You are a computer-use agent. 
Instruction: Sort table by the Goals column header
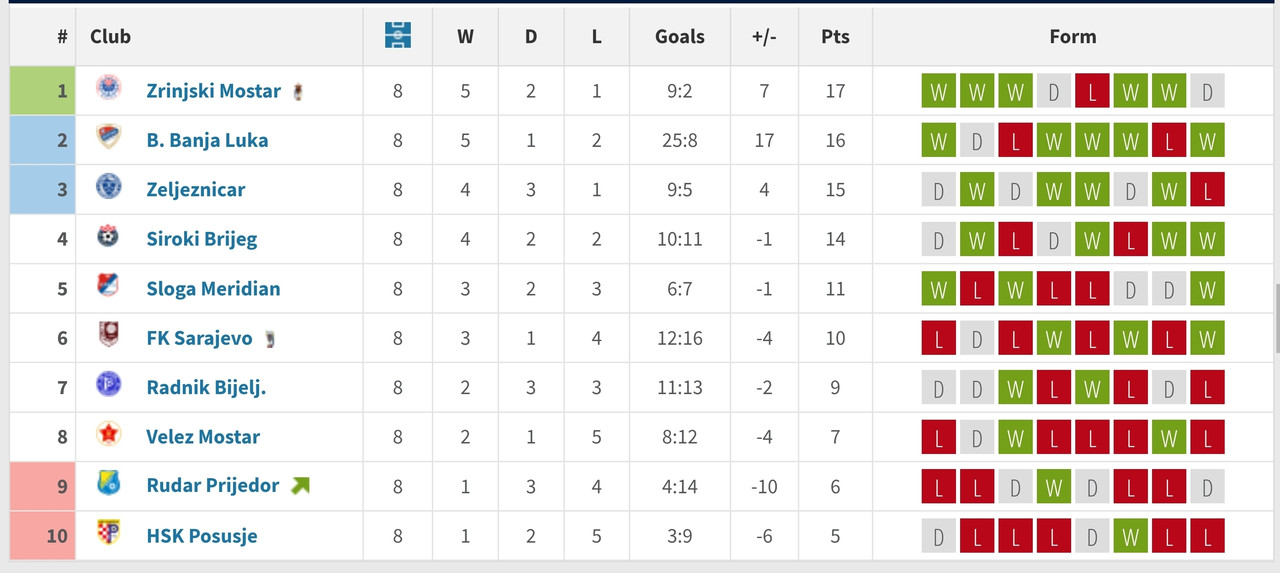coord(680,36)
